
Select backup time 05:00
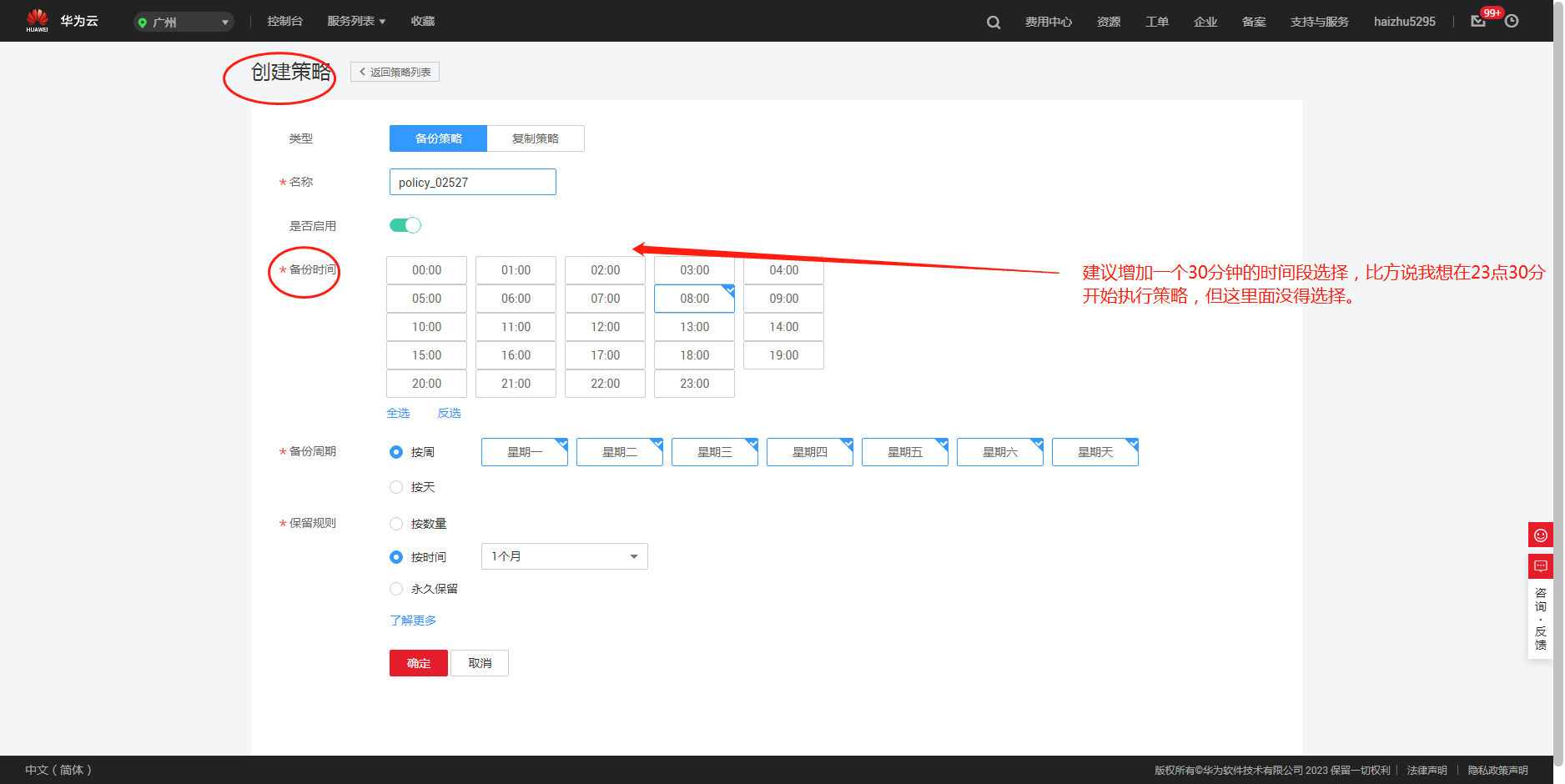(x=426, y=299)
